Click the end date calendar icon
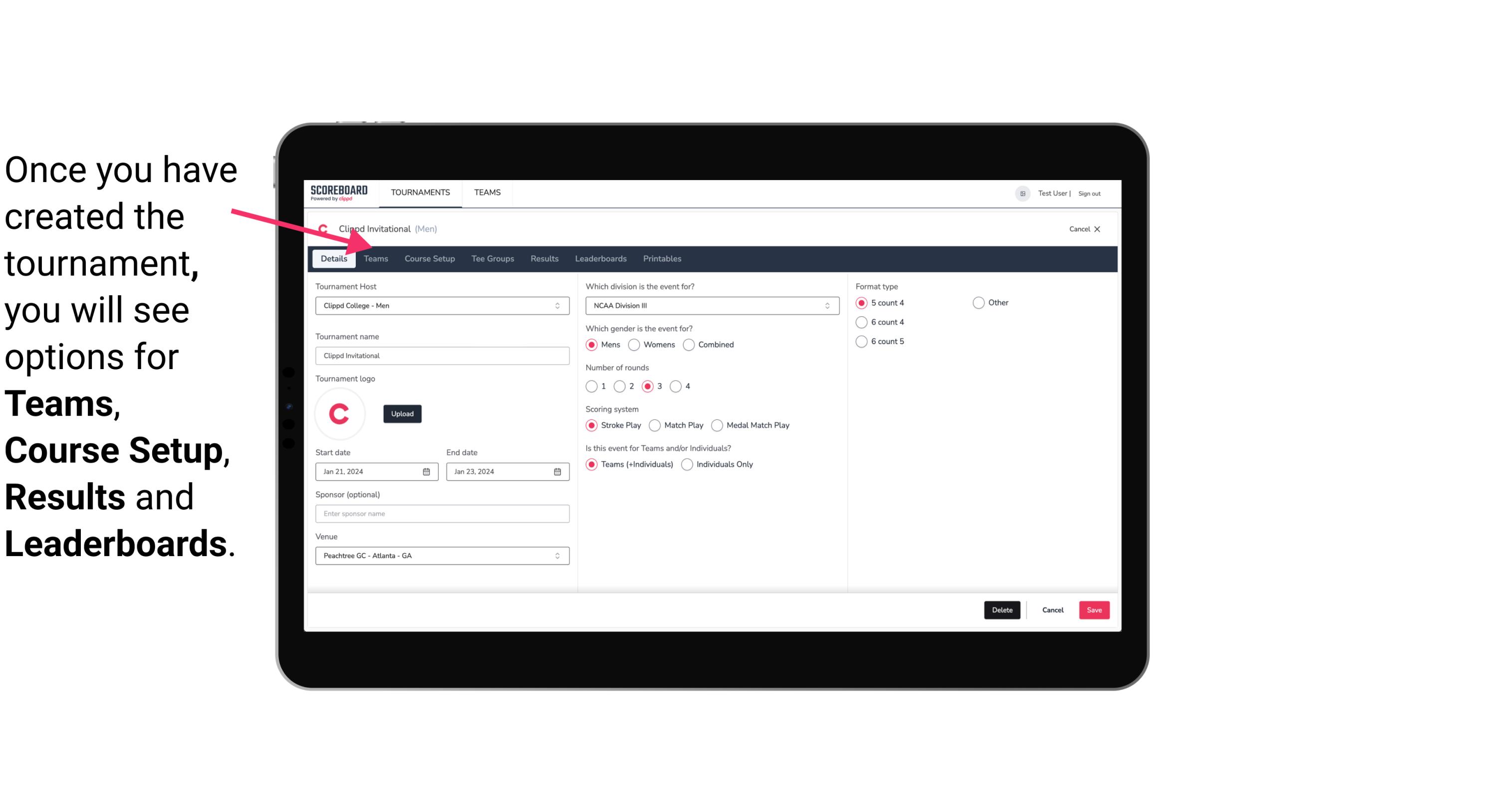Viewport: 1510px width, 812px height. click(x=557, y=471)
